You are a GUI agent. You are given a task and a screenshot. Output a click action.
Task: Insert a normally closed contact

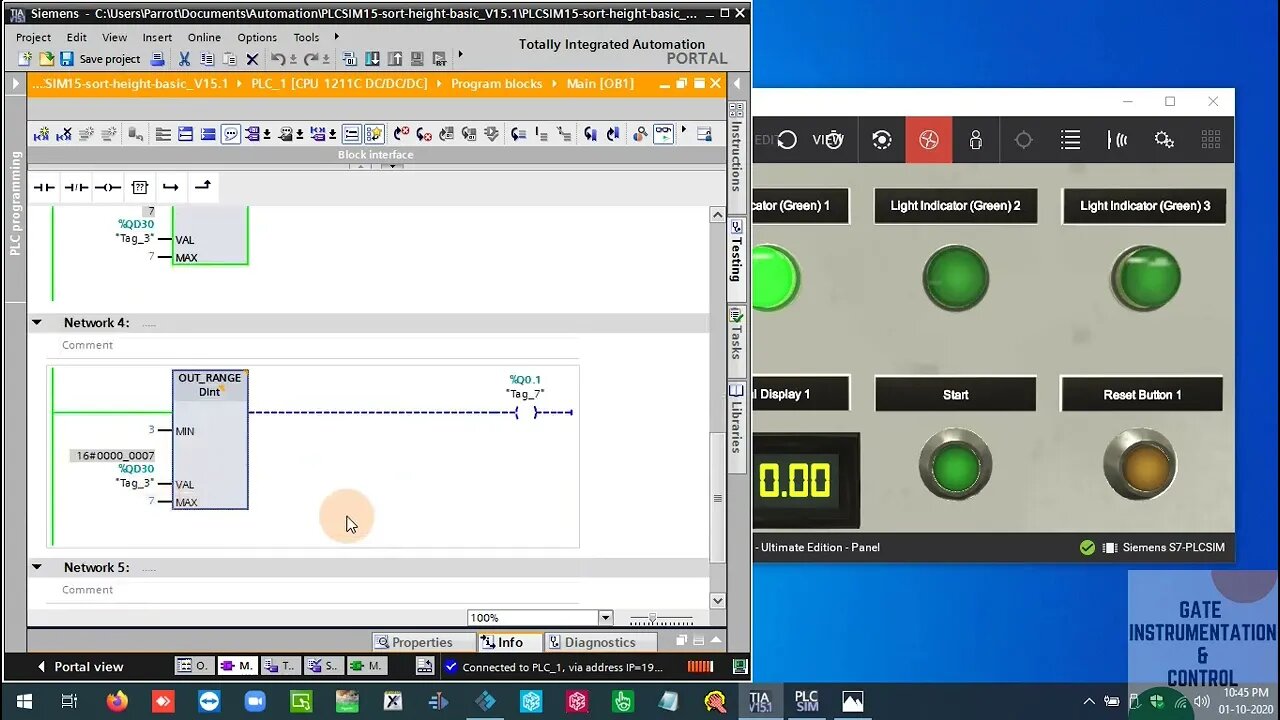click(76, 187)
